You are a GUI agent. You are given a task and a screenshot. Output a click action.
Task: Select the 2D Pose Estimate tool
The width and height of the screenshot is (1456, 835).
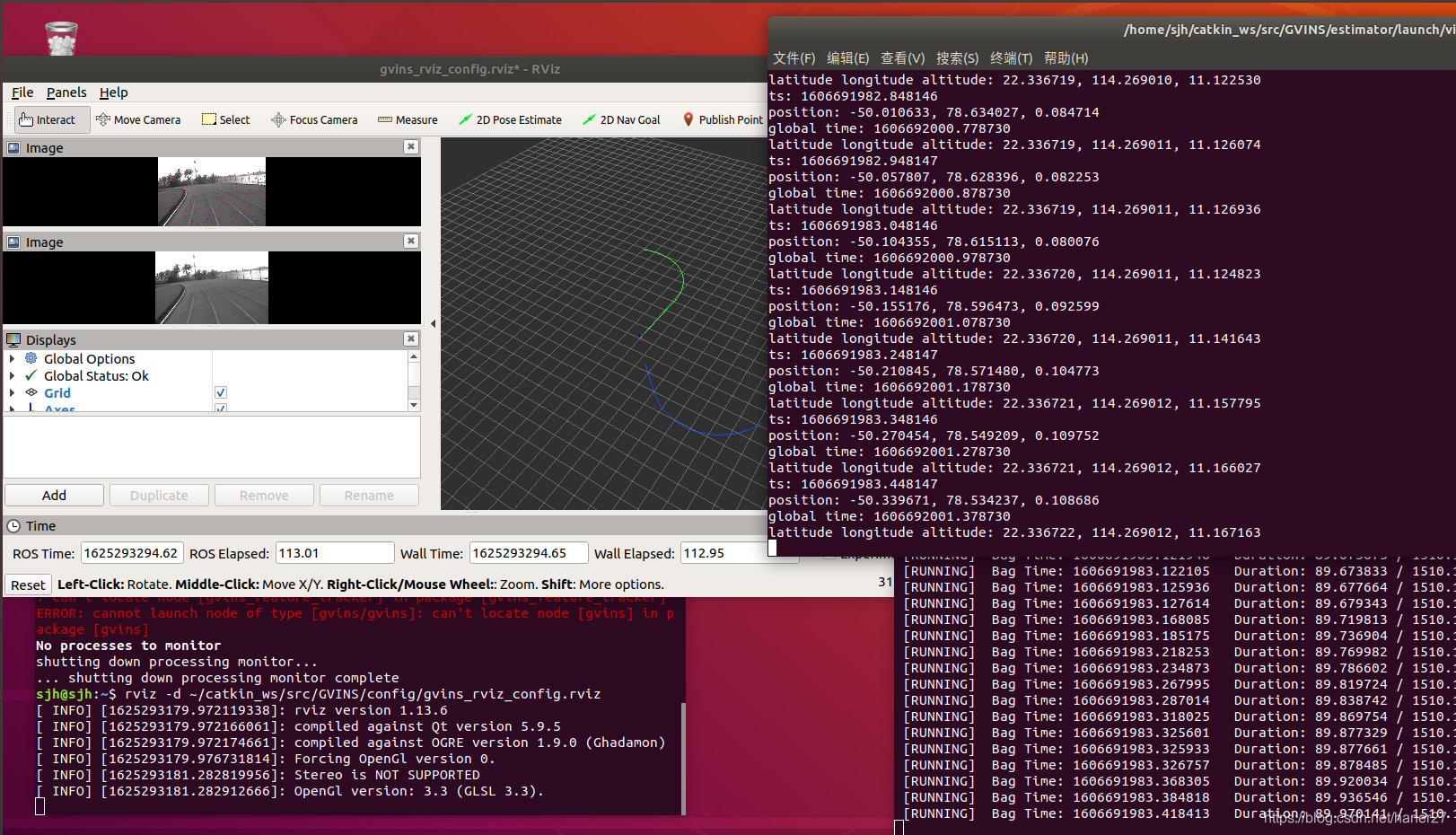(510, 119)
